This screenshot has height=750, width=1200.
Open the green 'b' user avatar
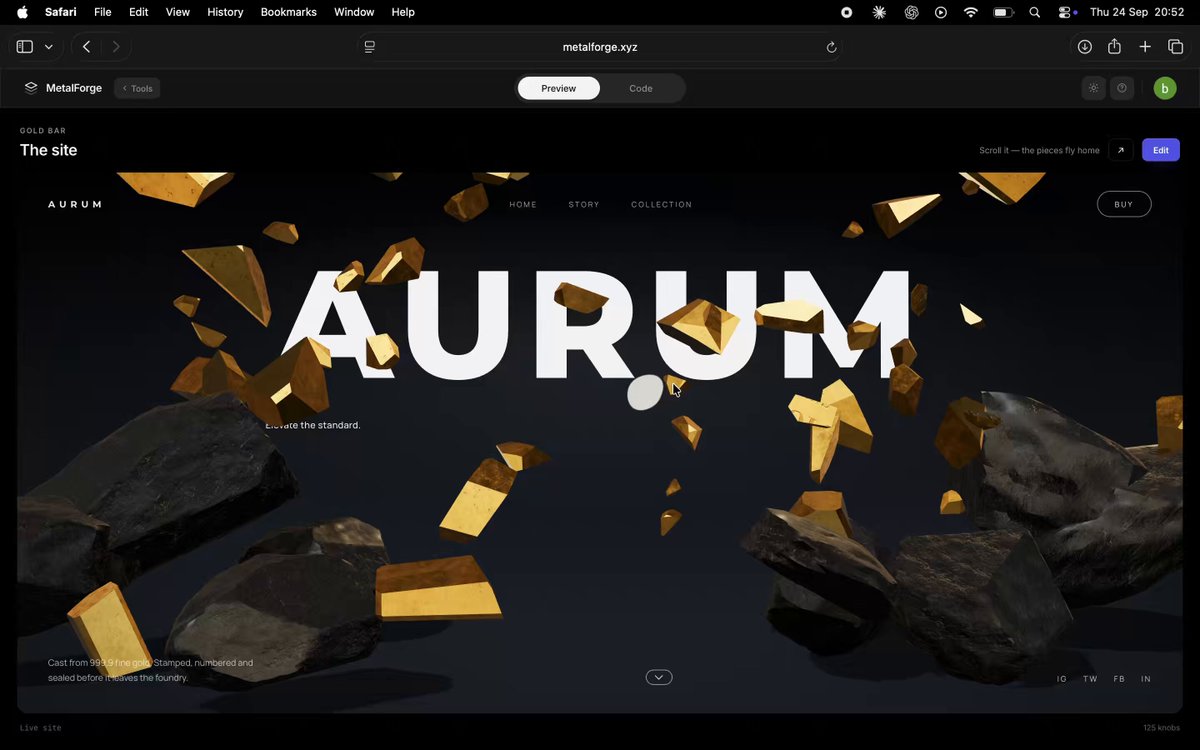pos(1165,88)
